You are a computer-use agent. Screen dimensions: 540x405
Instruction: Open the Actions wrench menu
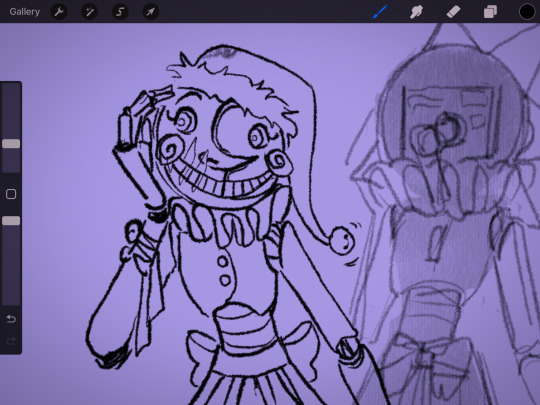[59, 12]
